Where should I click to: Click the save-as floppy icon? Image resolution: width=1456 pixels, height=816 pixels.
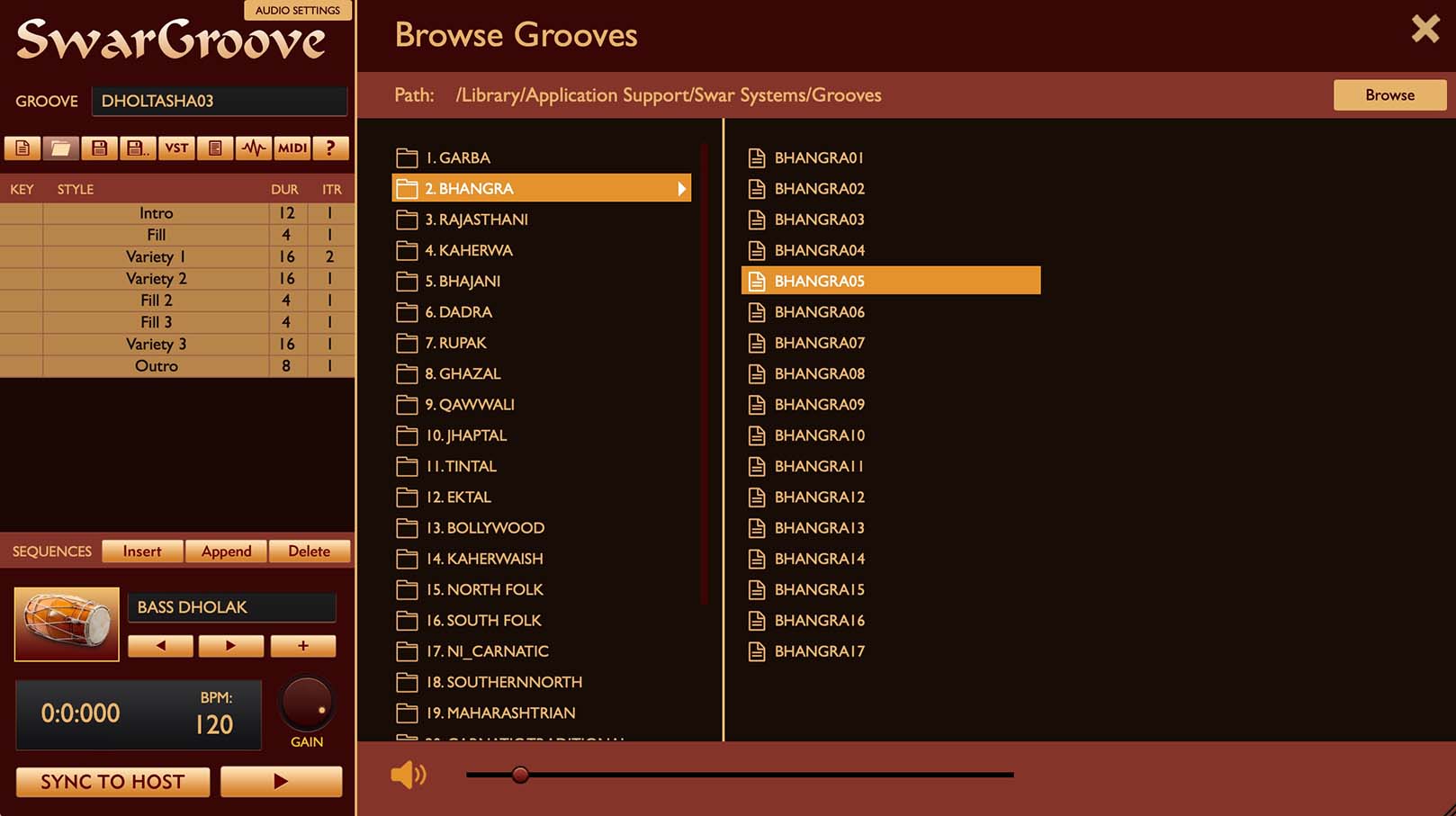pyautogui.click(x=138, y=148)
